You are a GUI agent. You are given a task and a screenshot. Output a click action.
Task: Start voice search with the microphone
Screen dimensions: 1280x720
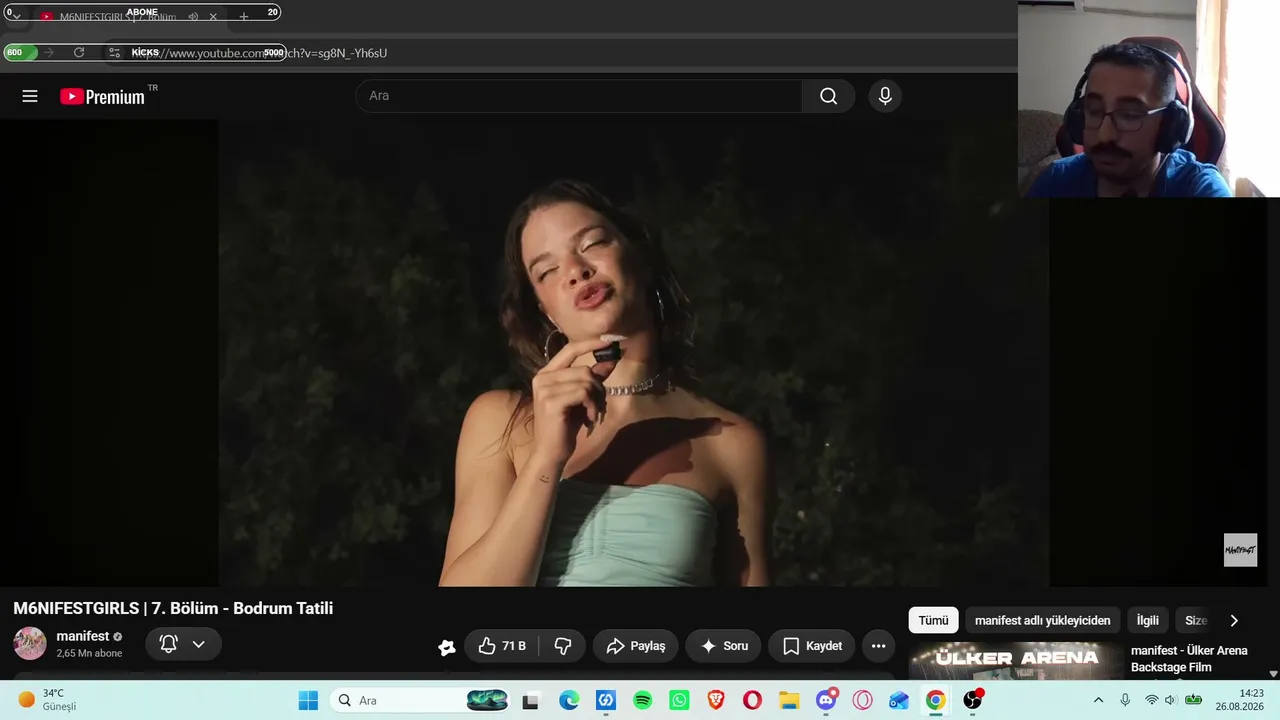tap(885, 96)
